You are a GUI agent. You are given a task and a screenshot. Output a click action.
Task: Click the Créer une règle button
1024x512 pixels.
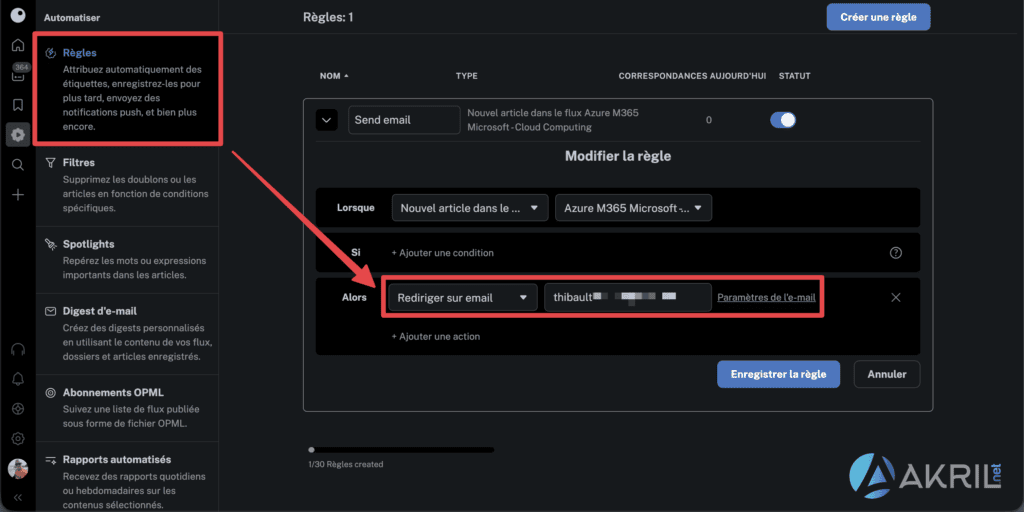[x=878, y=17]
